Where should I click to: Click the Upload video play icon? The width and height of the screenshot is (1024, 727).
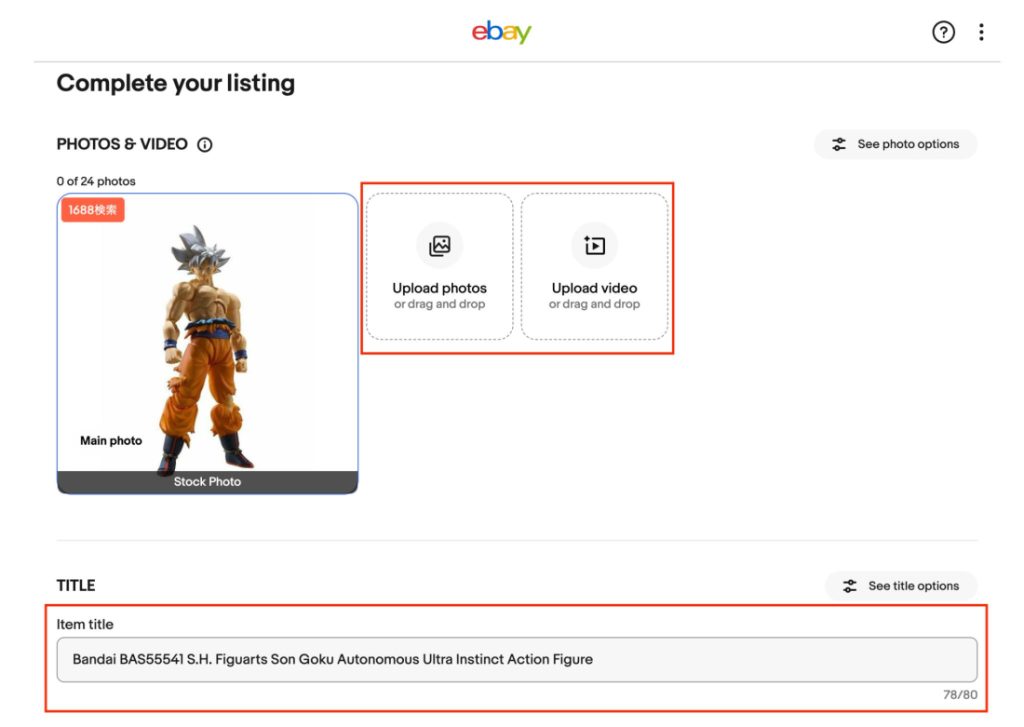pyautogui.click(x=594, y=246)
